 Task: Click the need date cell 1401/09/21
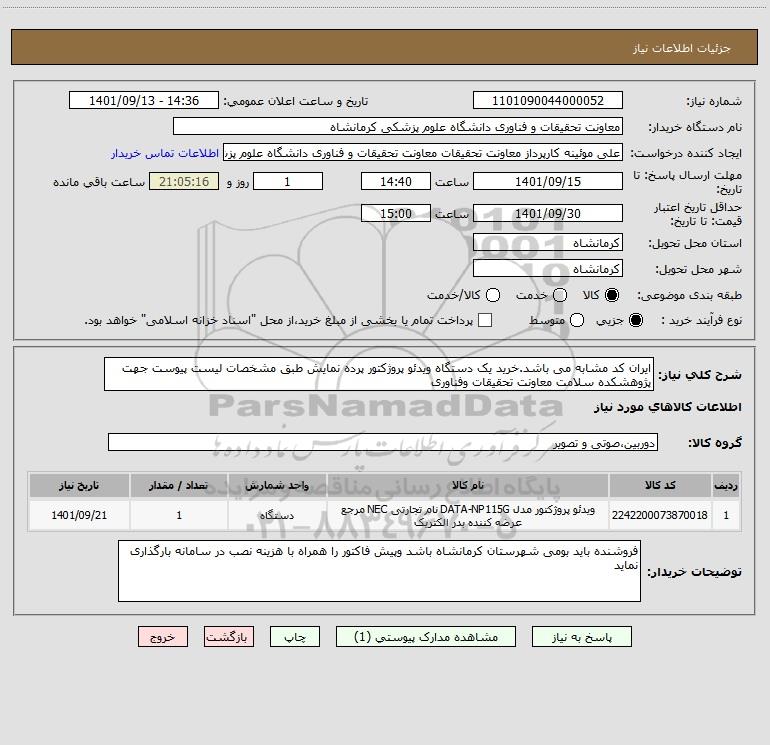coord(79,515)
